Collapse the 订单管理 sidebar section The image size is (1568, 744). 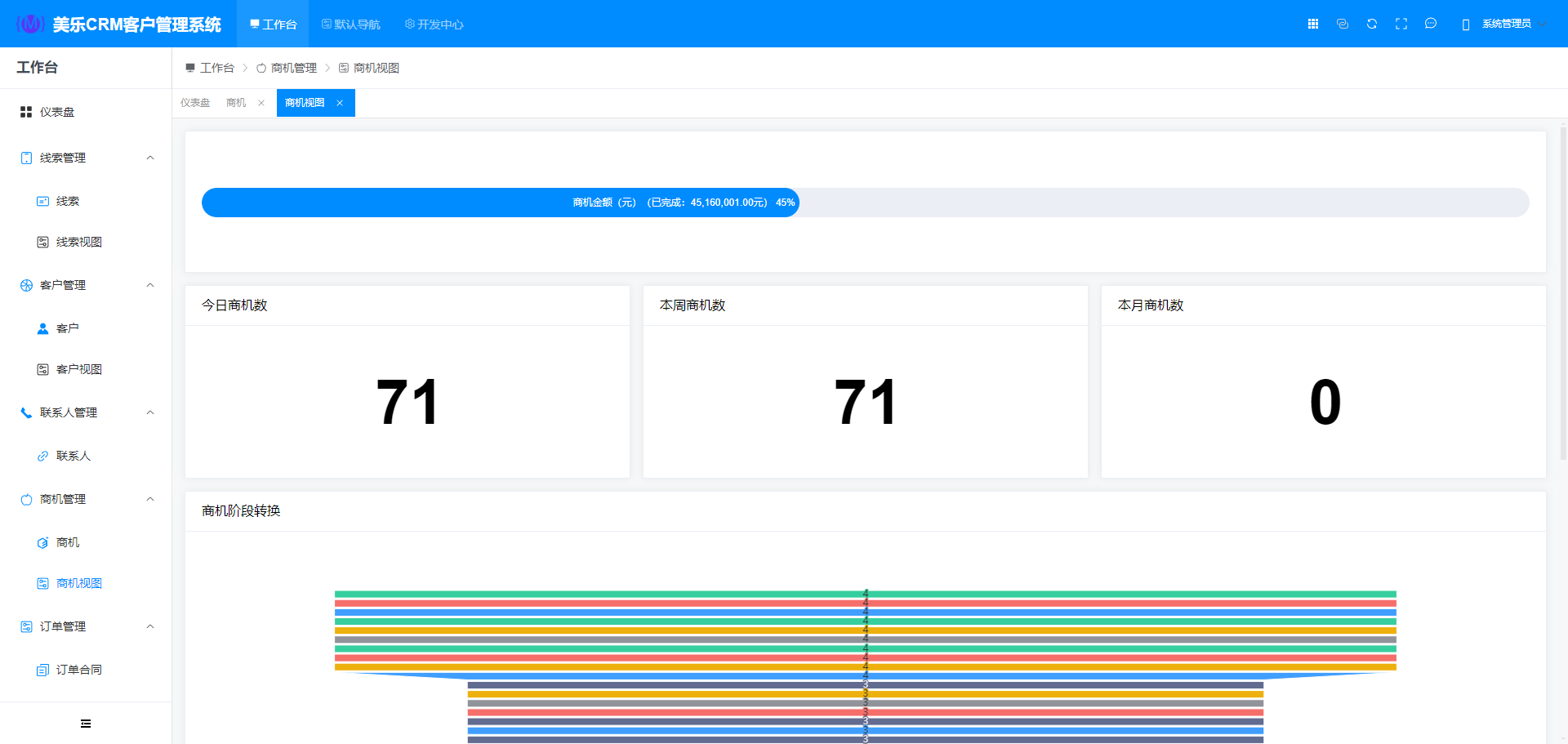pyautogui.click(x=150, y=626)
